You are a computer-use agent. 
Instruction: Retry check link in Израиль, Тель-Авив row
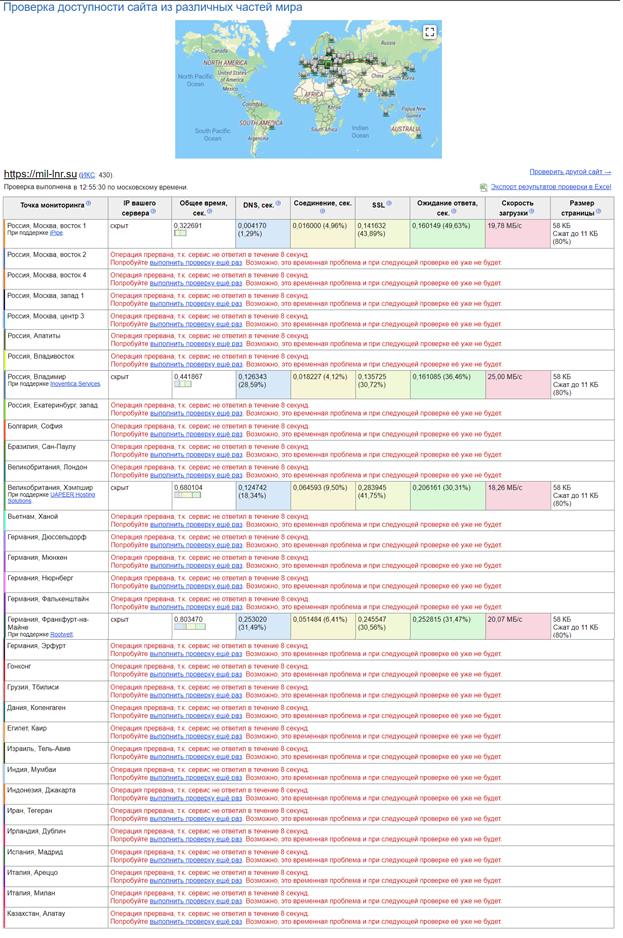tap(196, 757)
